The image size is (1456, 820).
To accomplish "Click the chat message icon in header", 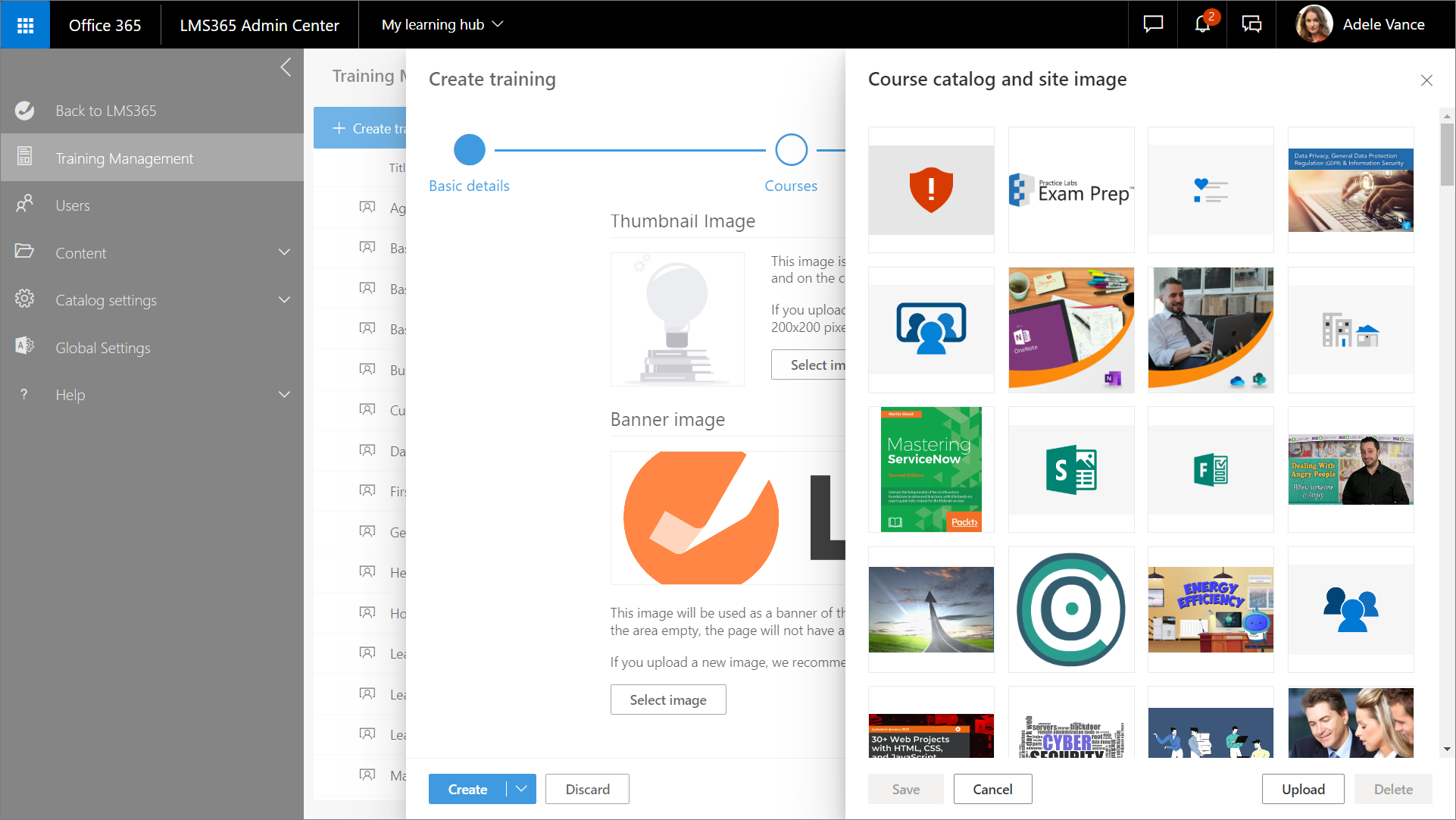I will 1153,24.
